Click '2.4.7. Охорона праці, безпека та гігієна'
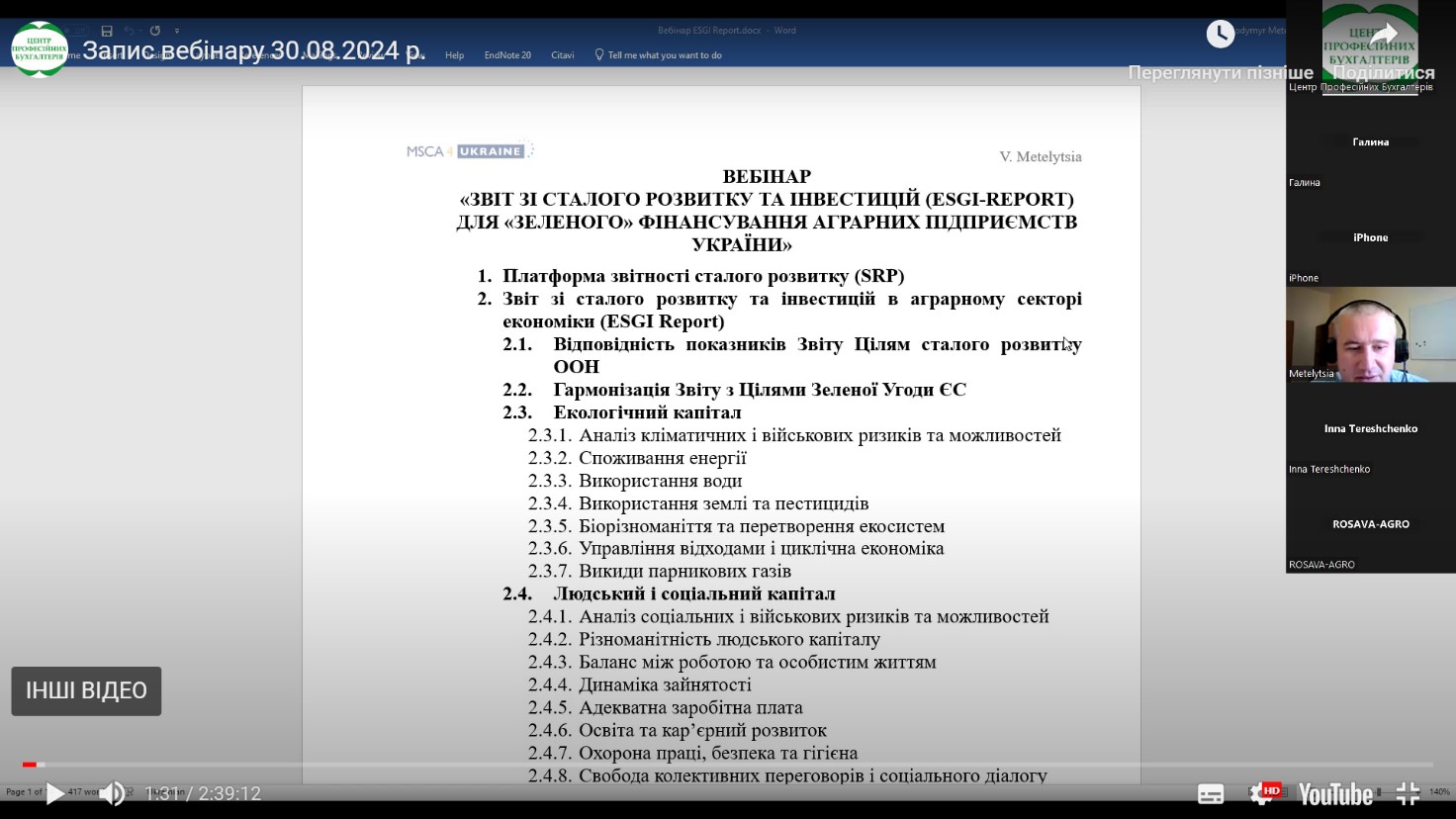Image resolution: width=1456 pixels, height=819 pixels. (692, 753)
